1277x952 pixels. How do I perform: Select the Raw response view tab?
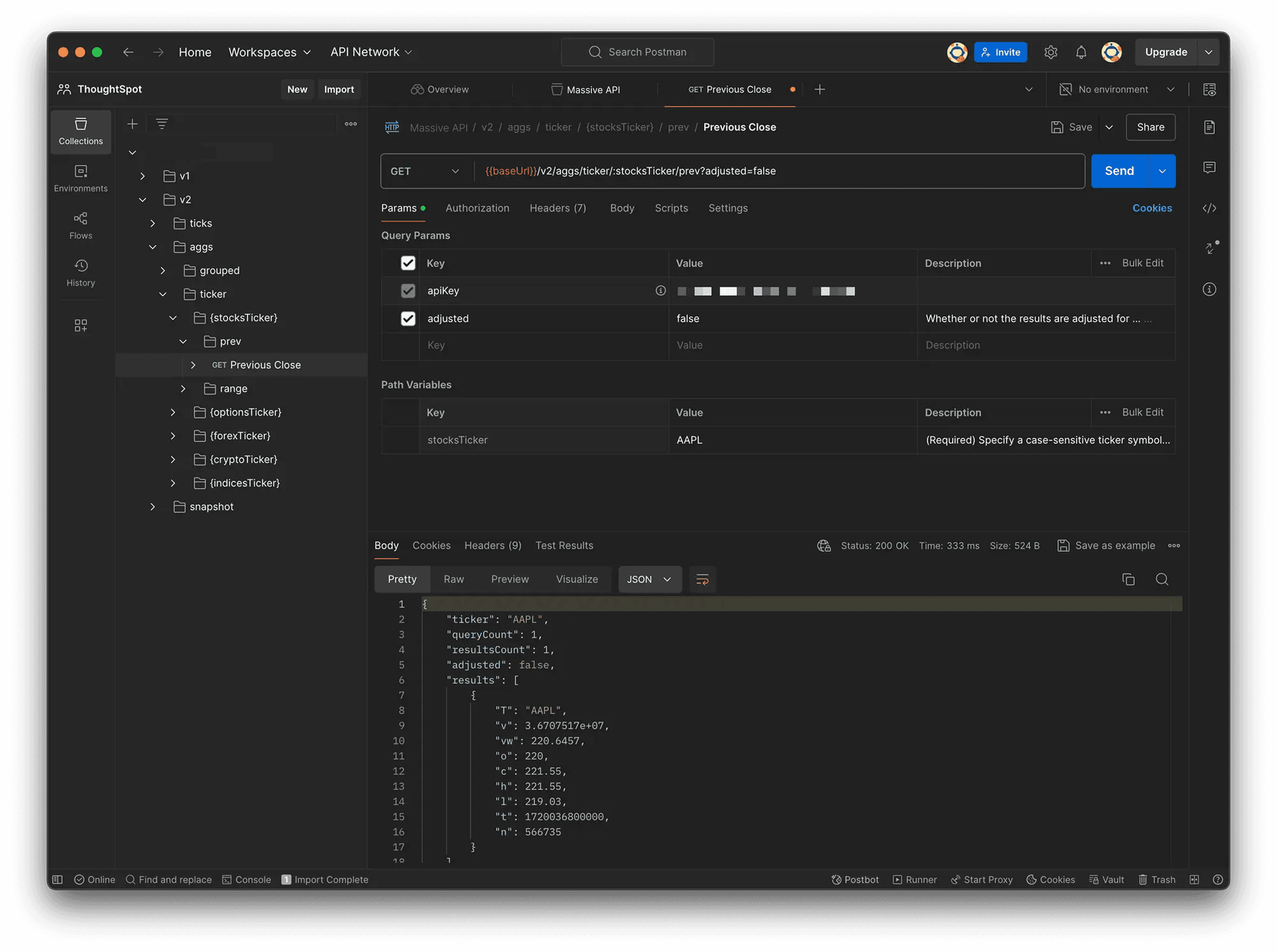(x=453, y=579)
